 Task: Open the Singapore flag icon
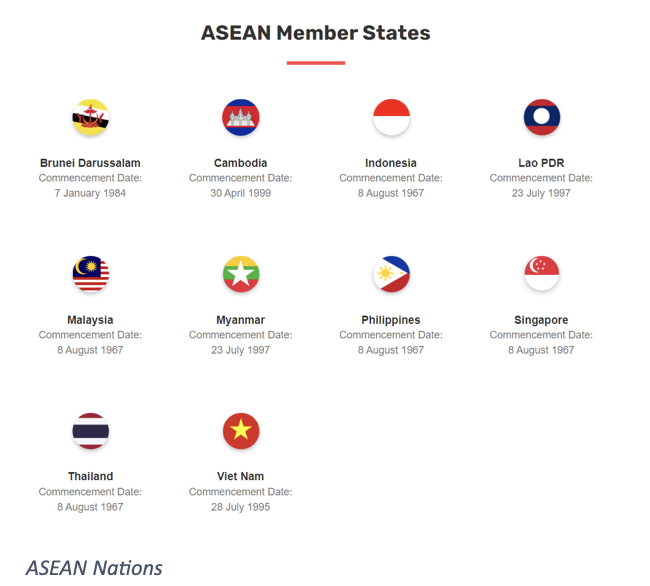(x=541, y=274)
